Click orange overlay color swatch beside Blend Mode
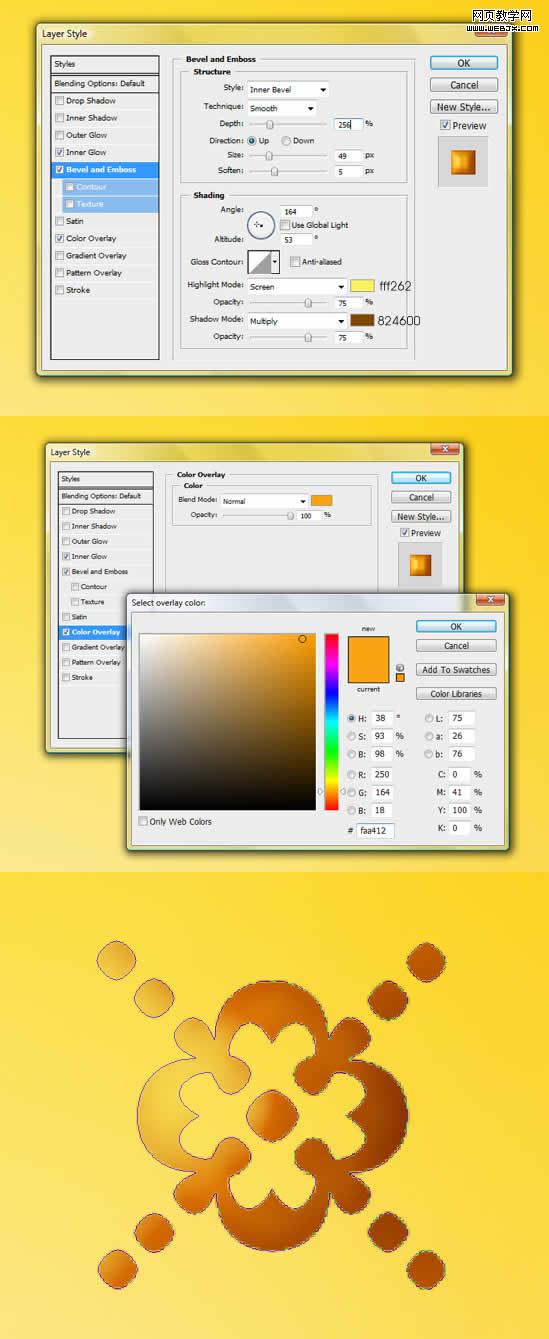This screenshot has width=549, height=1339. (x=321, y=500)
